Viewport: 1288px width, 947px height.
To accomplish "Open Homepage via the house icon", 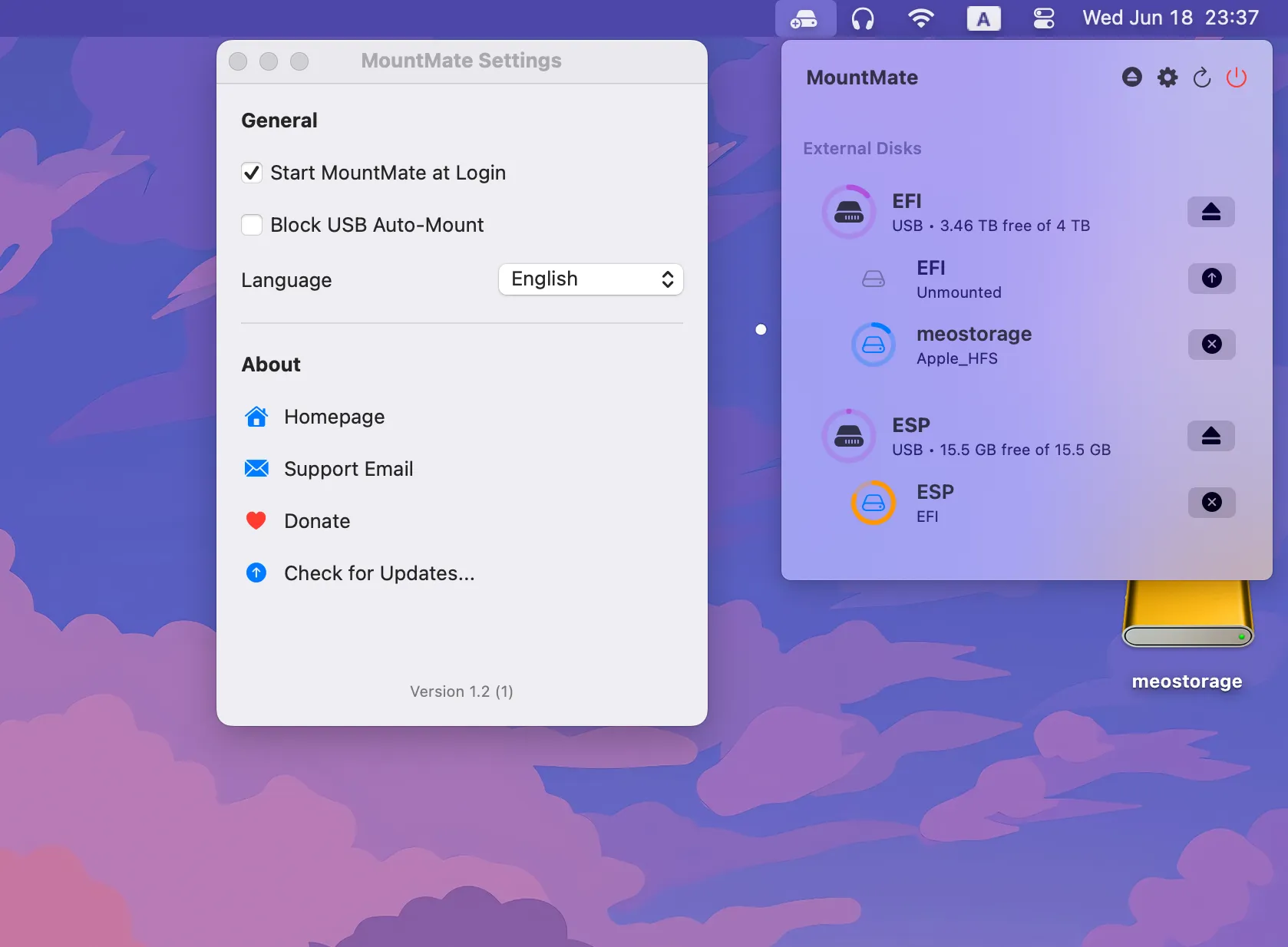I will [x=334, y=417].
